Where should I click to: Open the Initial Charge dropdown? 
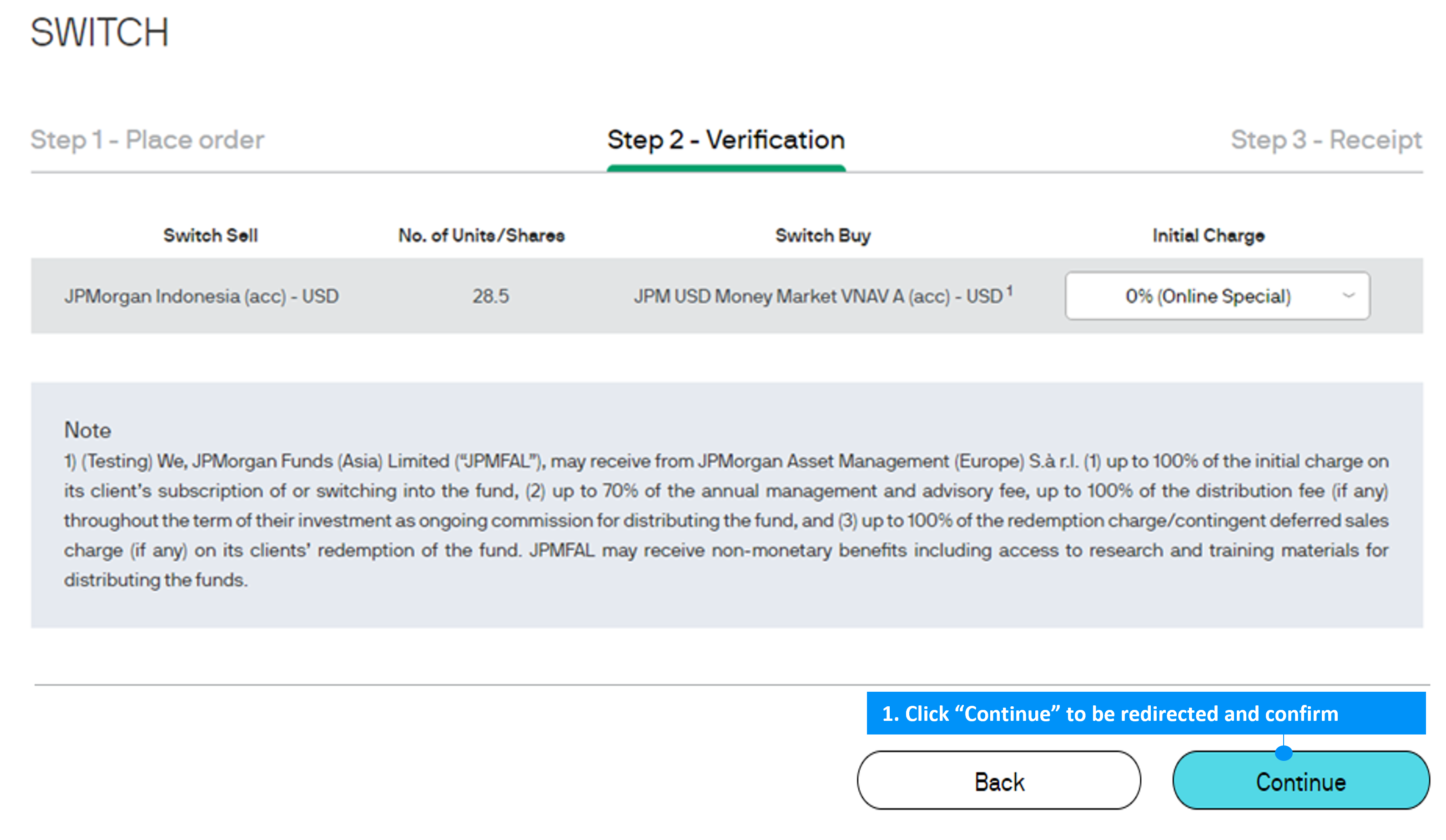(1217, 296)
